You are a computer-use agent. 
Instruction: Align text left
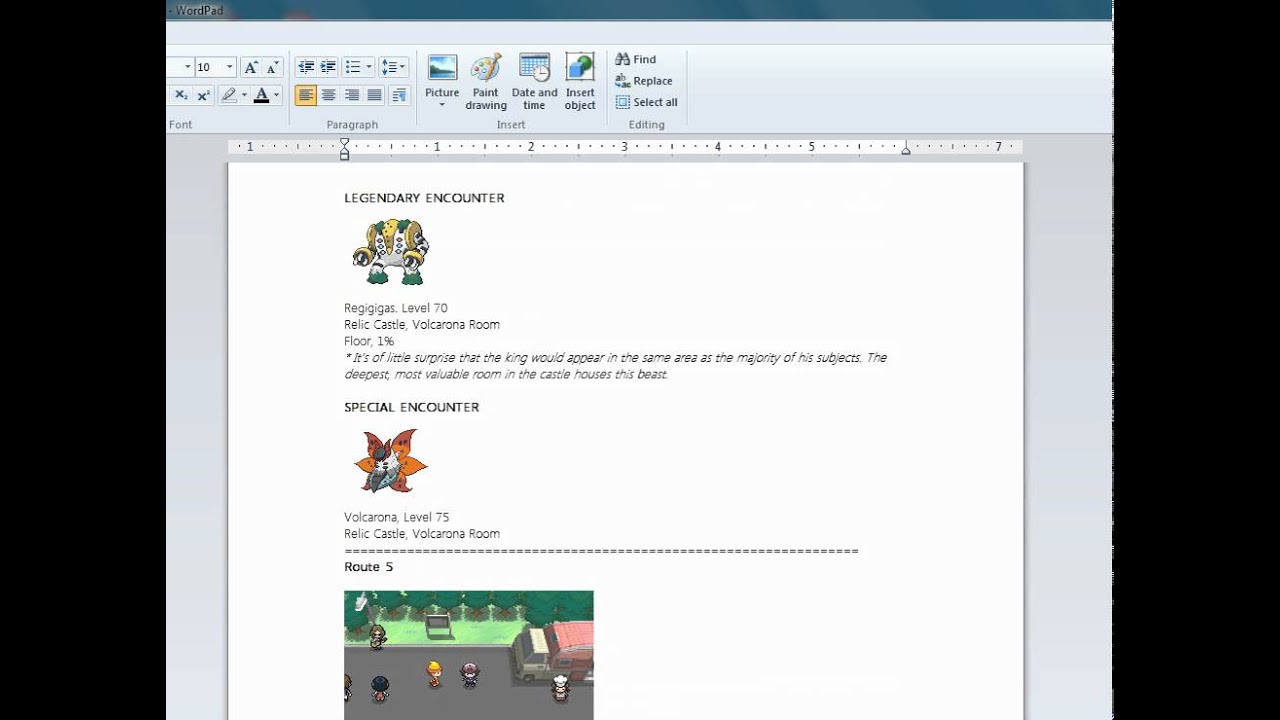(x=306, y=95)
